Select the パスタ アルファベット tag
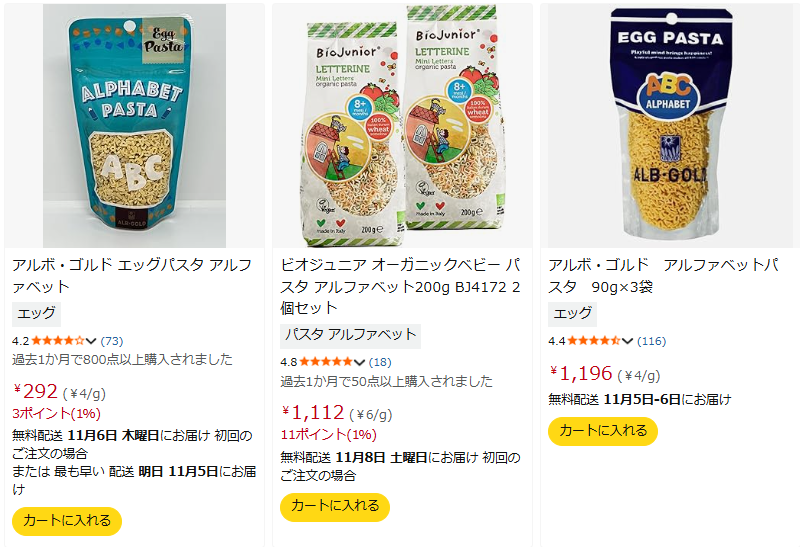Viewport: 800px width, 547px height. click(x=350, y=335)
